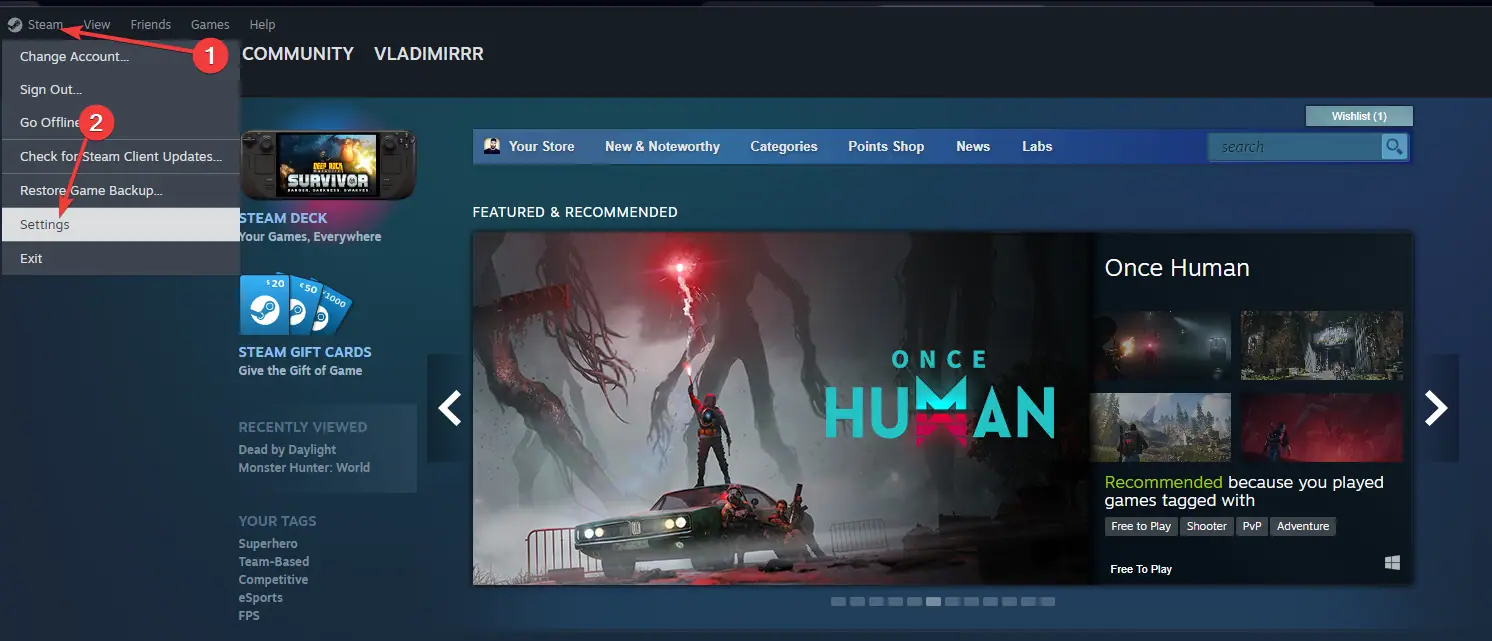Click the Once Human game title

[x=1177, y=268]
